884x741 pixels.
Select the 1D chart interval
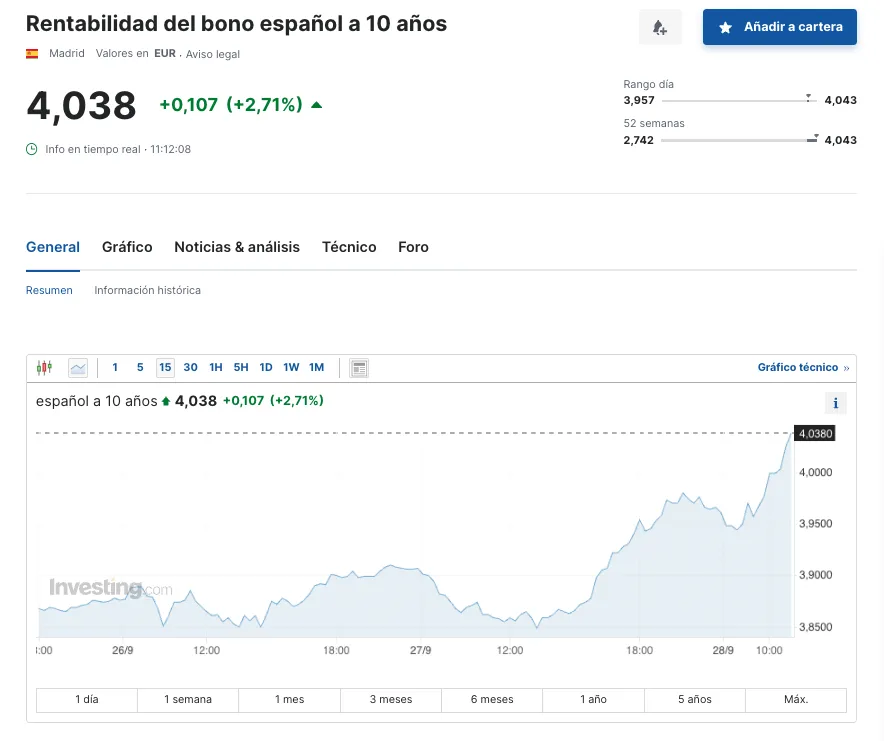pos(266,368)
